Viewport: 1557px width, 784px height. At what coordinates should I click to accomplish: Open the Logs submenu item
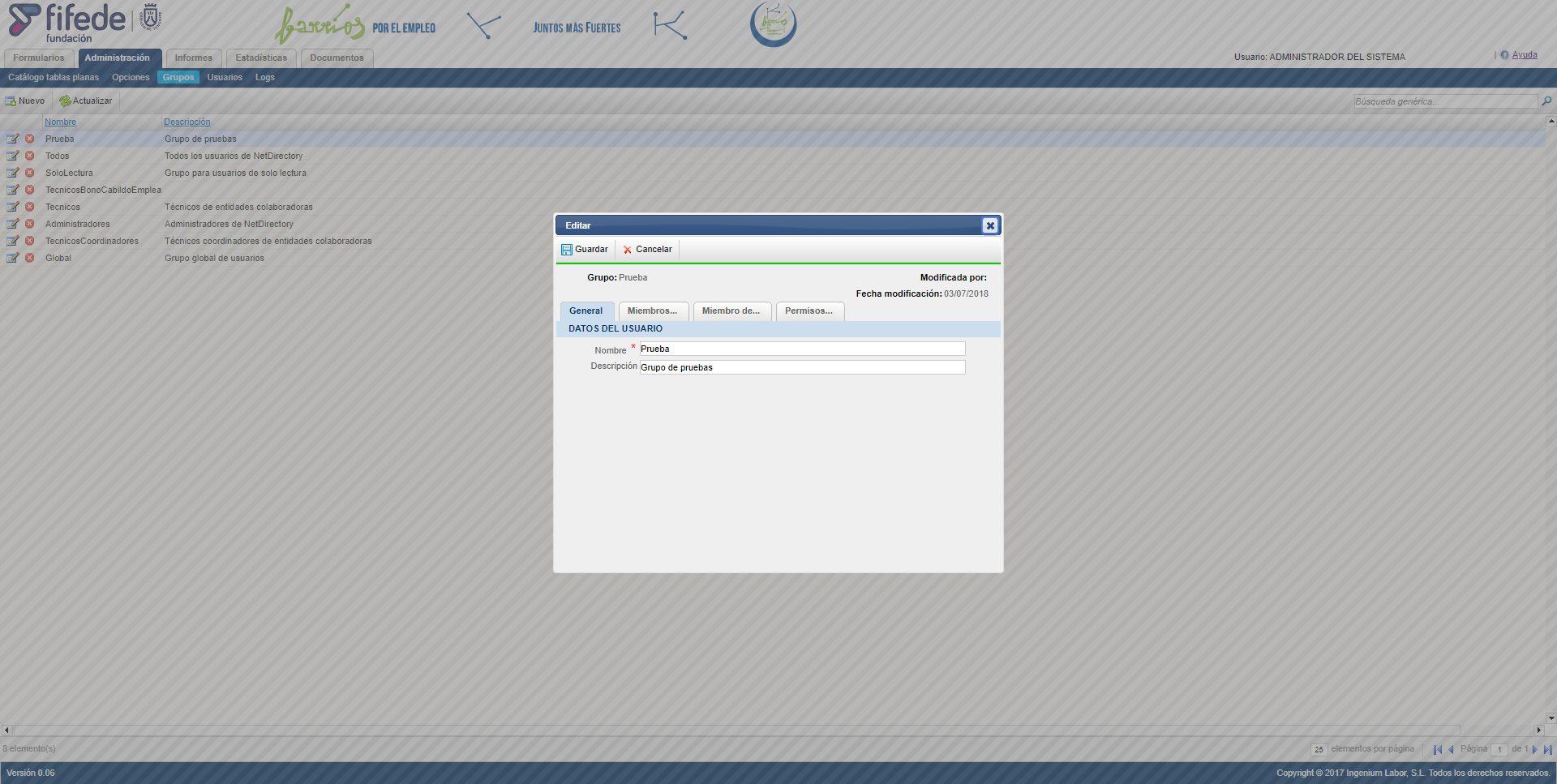265,77
